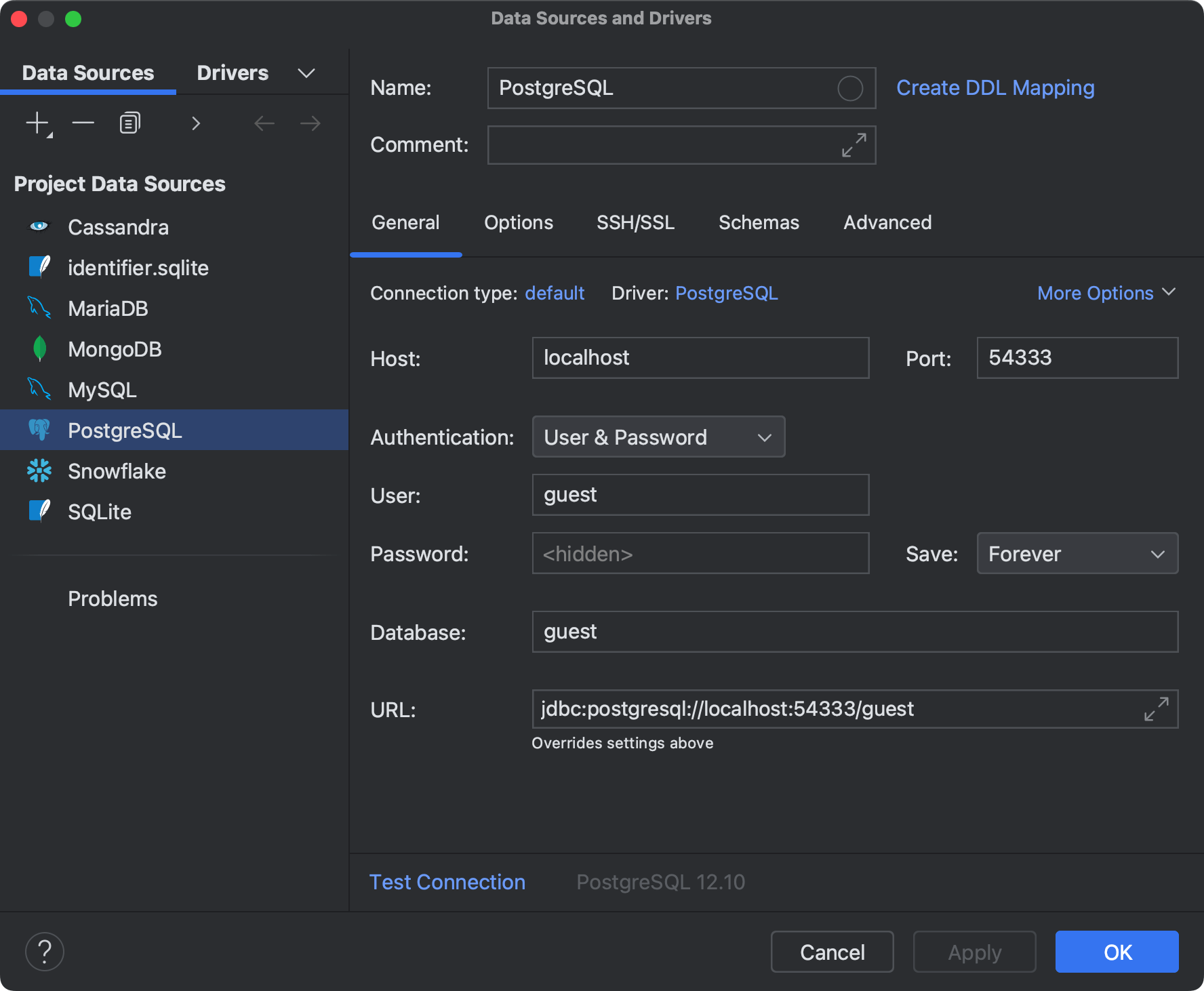Remove the selected data source

pyautogui.click(x=82, y=123)
